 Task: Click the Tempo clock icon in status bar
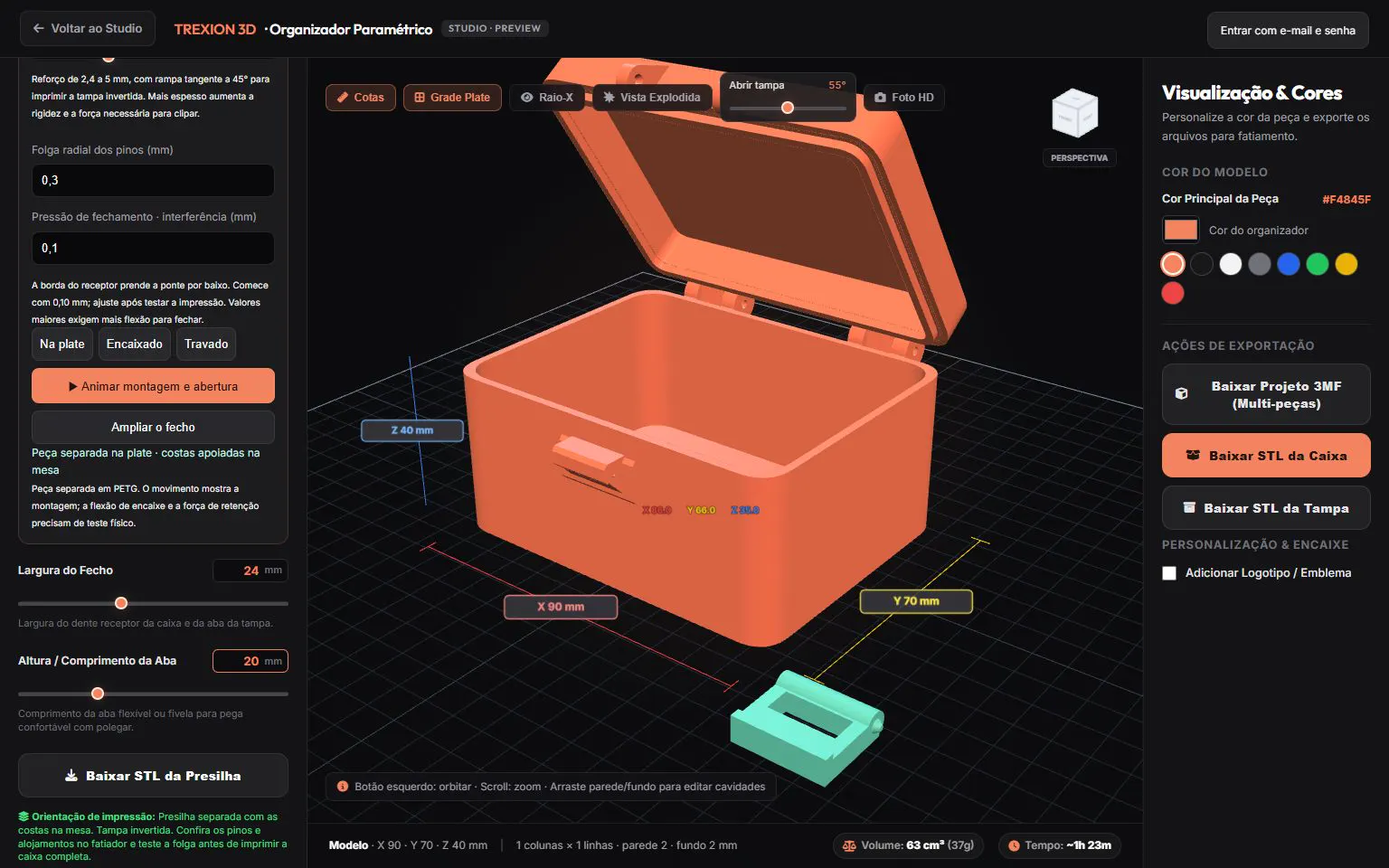coord(1014,846)
